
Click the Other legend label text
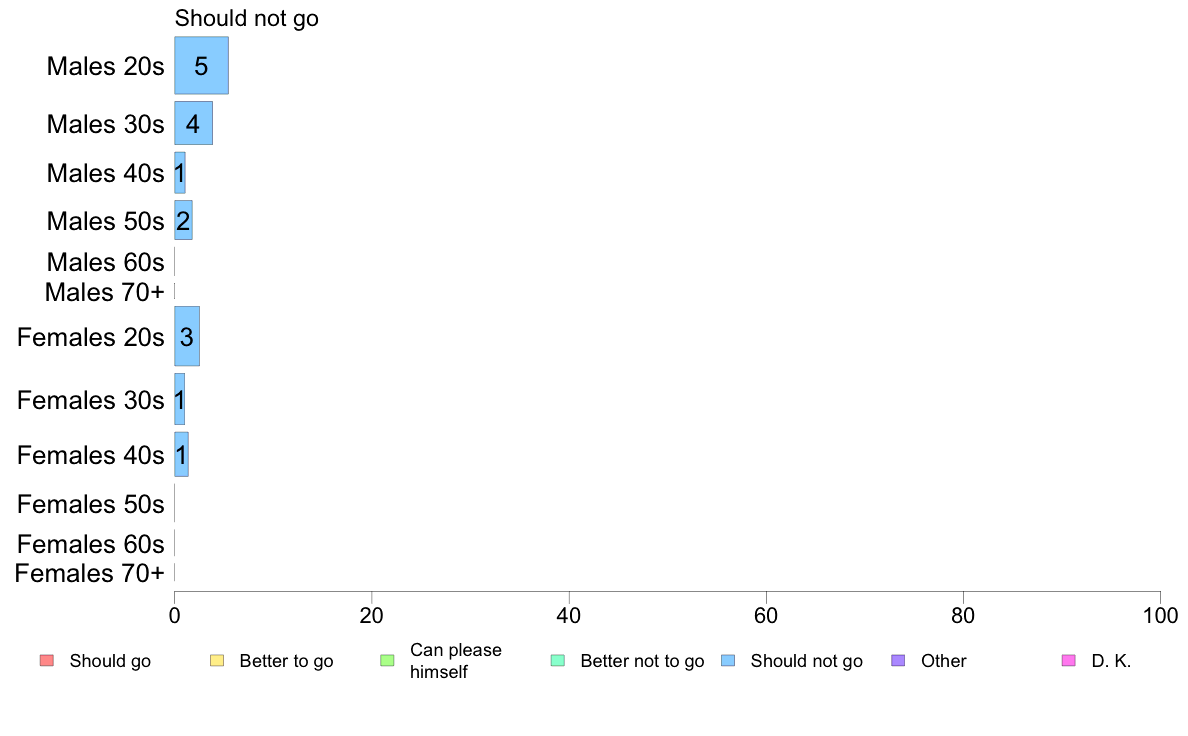943,661
